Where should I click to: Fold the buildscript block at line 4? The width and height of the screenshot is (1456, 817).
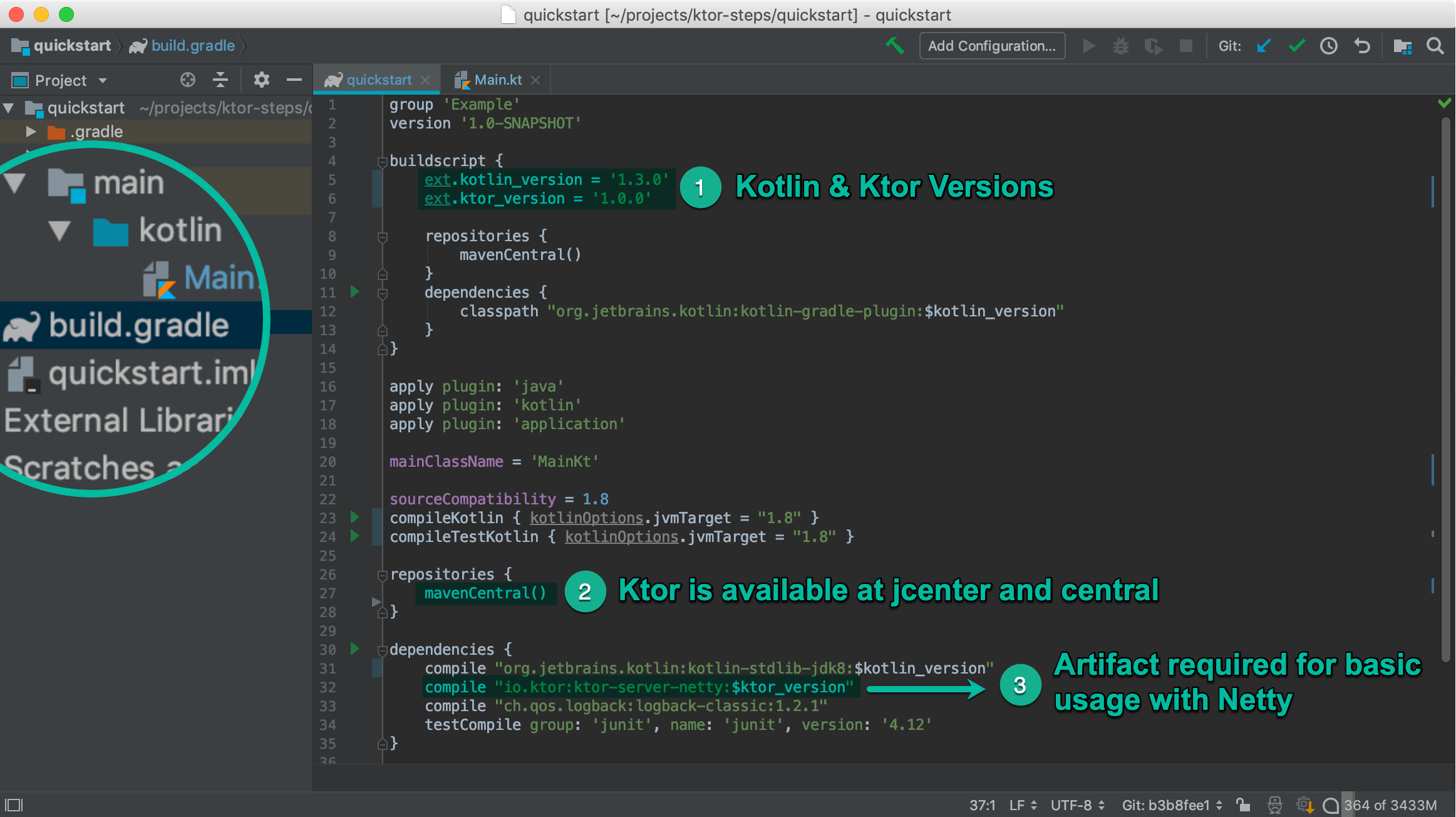382,162
